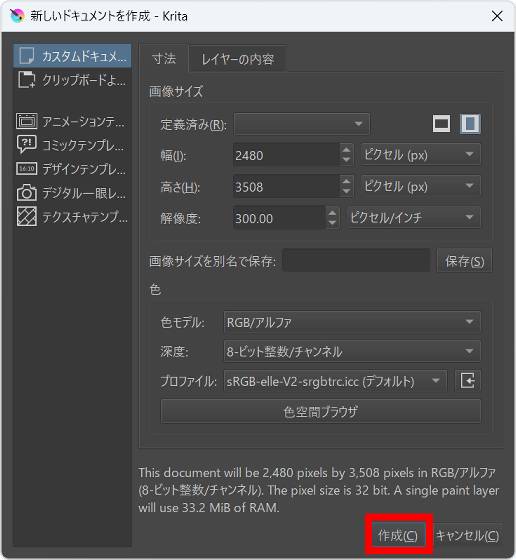Switch to the 寸法 tab

coord(164,59)
